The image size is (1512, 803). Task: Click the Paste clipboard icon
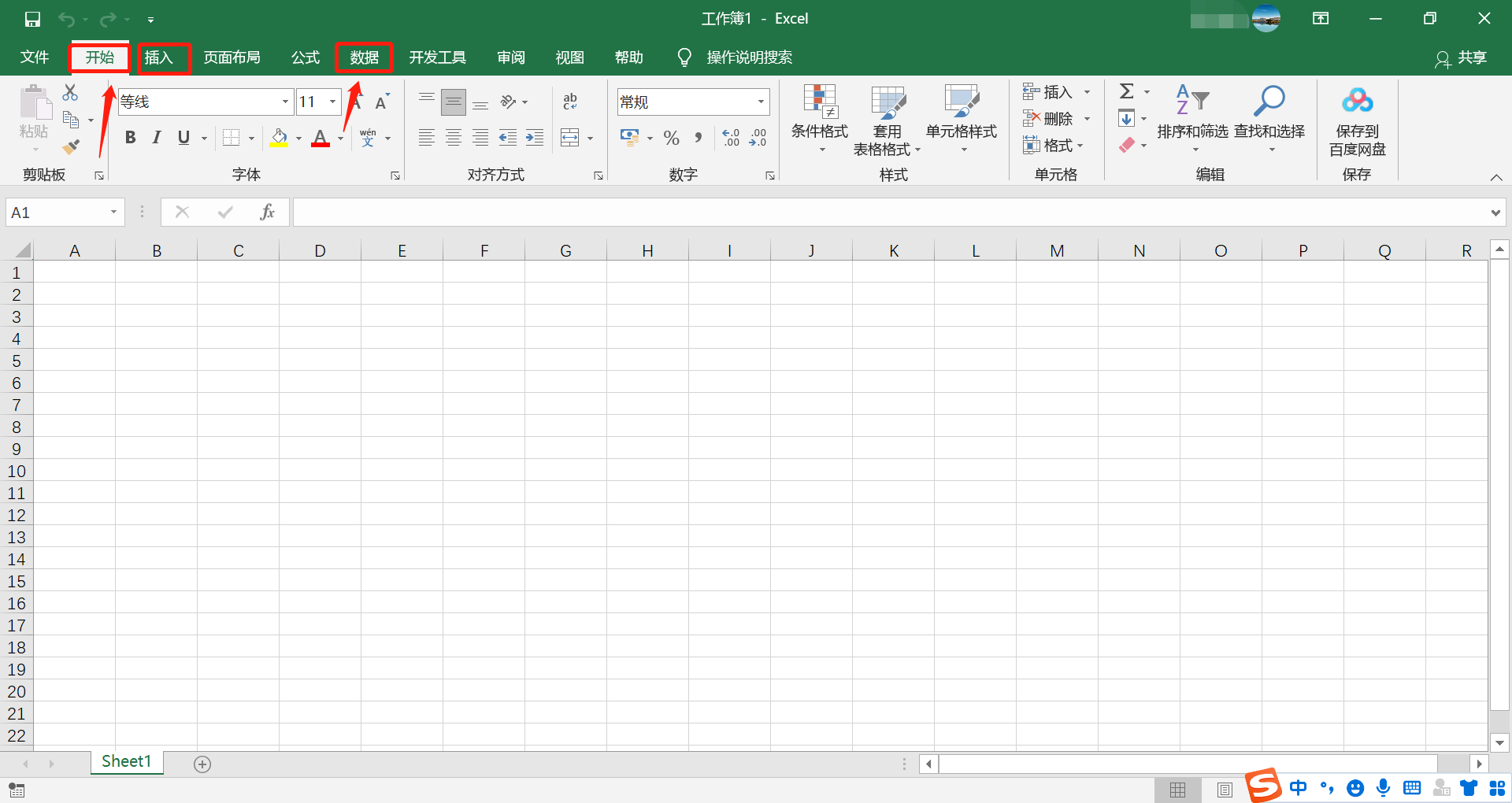(35, 103)
